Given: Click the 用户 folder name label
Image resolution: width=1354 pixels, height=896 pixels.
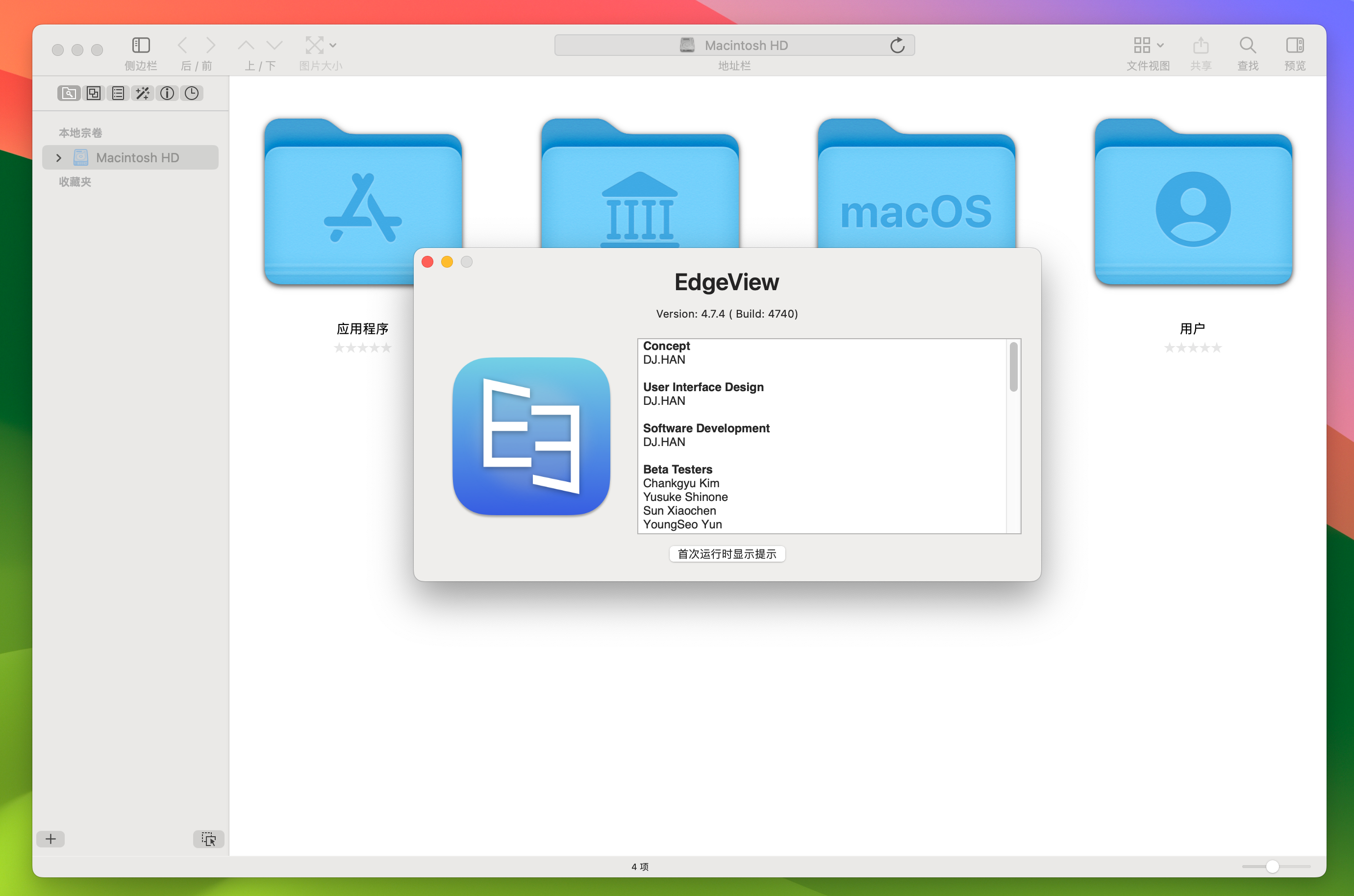Looking at the screenshot, I should [x=1193, y=328].
